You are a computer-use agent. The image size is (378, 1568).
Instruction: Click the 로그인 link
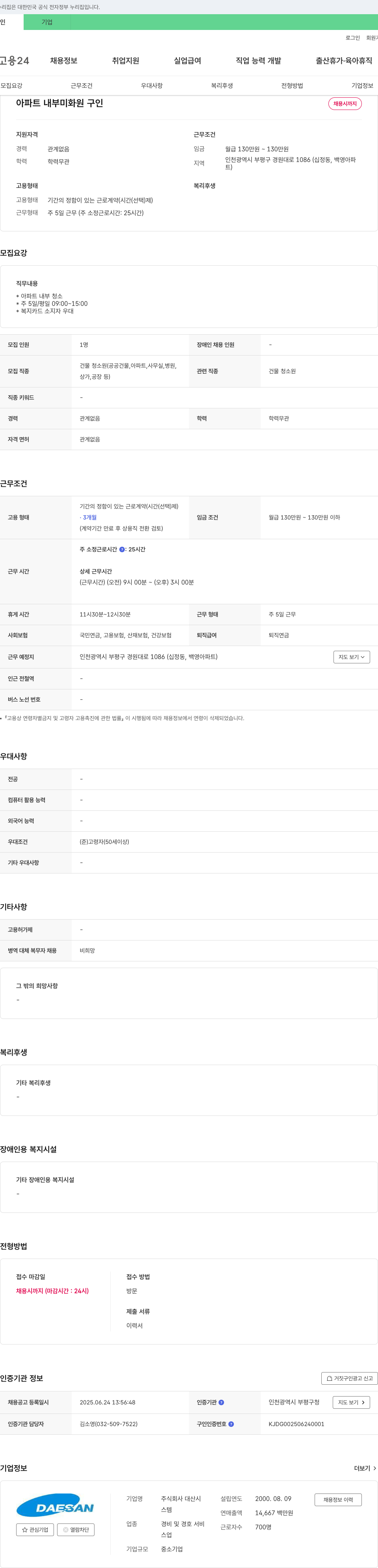(352, 38)
